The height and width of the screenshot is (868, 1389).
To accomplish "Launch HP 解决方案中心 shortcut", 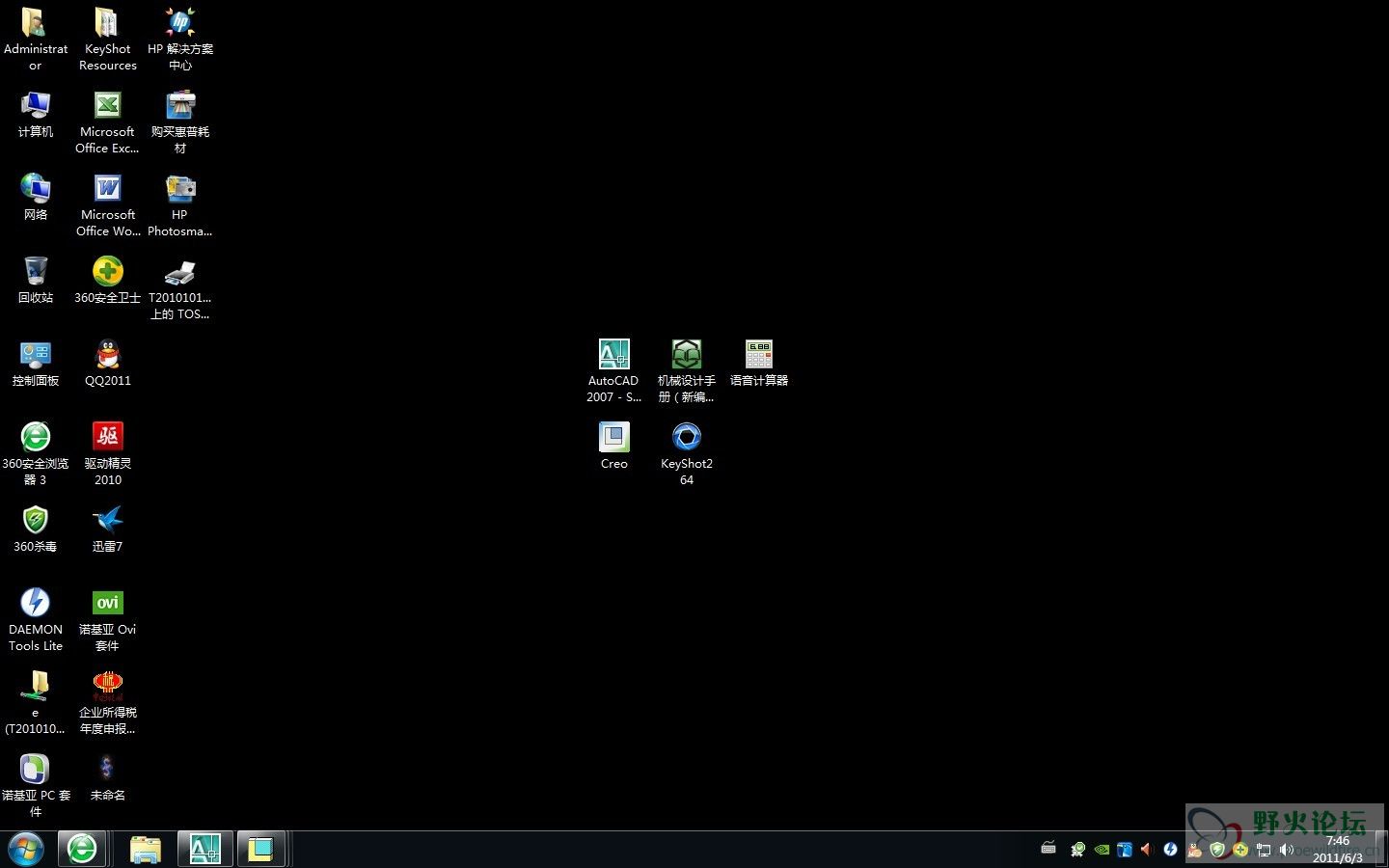I will 179,23.
